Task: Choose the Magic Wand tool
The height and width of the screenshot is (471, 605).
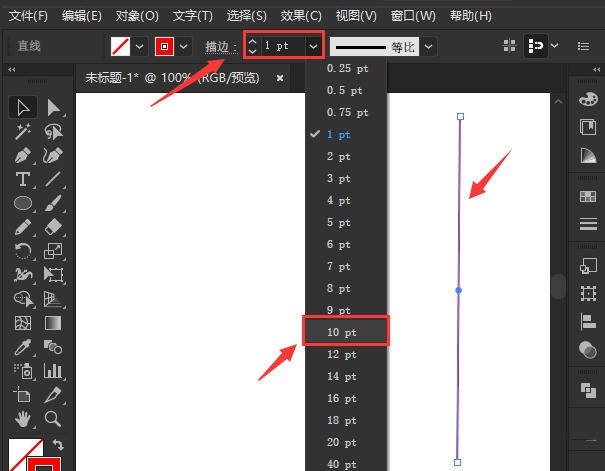Action: [23, 132]
